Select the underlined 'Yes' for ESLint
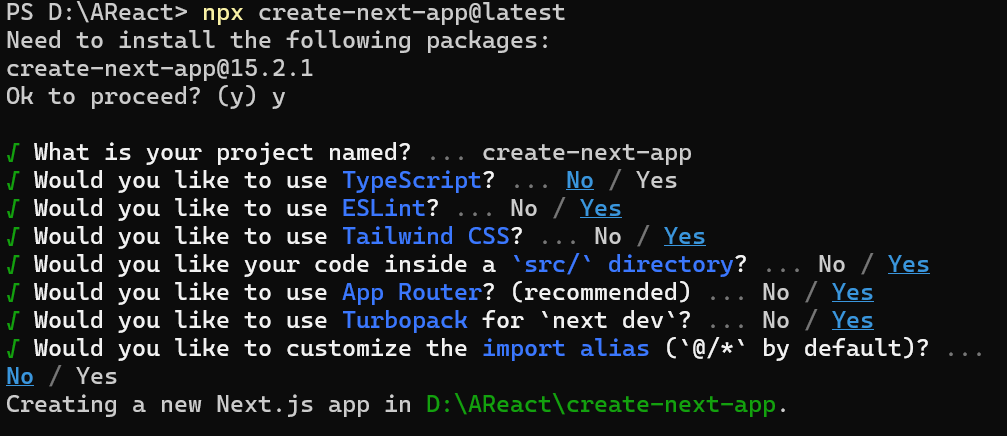Screen dimensions: 1007x436 point(601,209)
